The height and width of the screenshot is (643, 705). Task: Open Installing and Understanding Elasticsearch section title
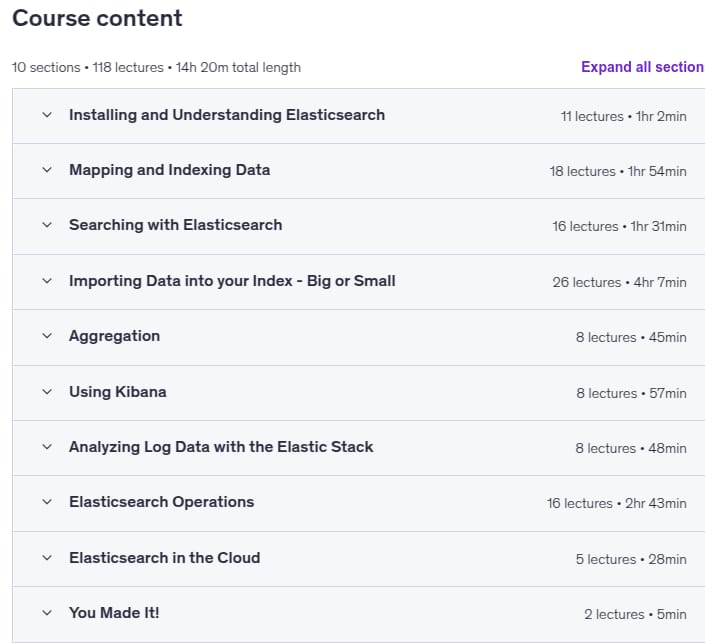point(227,115)
